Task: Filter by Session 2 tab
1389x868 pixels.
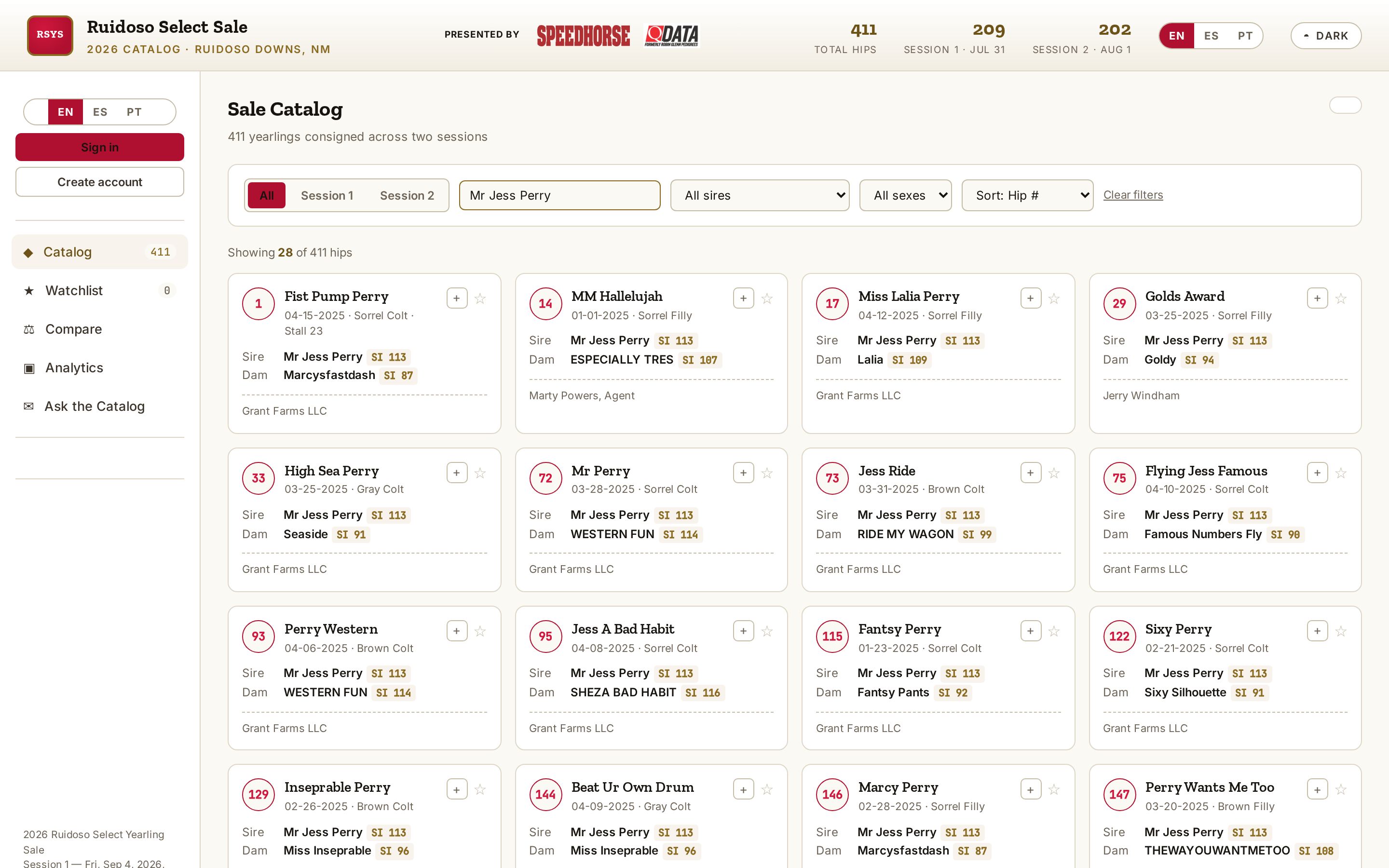Action: [x=407, y=195]
